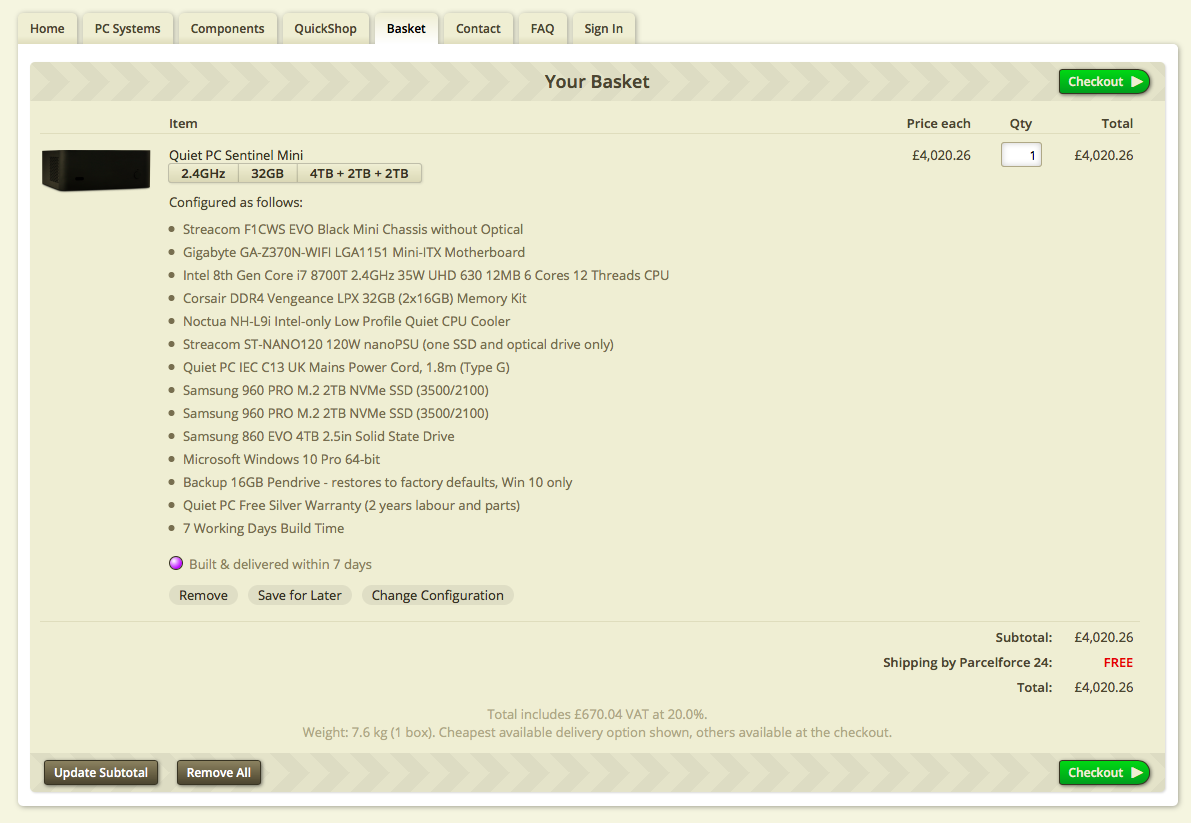Click the red FREE shipping value
1191x823 pixels.
coord(1118,662)
